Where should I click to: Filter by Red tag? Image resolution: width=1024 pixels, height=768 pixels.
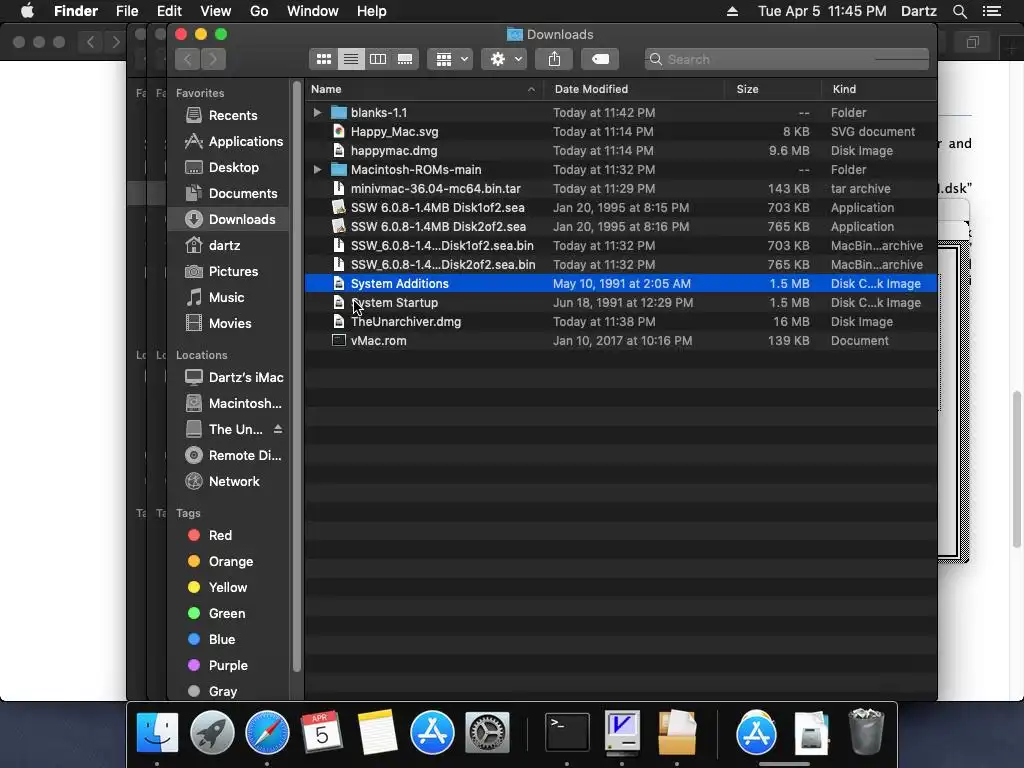coord(229,536)
